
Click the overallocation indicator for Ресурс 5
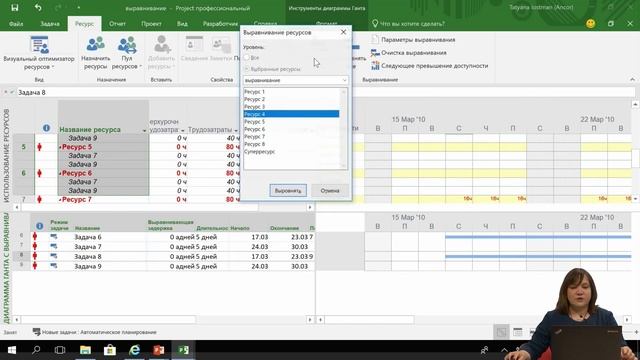pos(39,147)
